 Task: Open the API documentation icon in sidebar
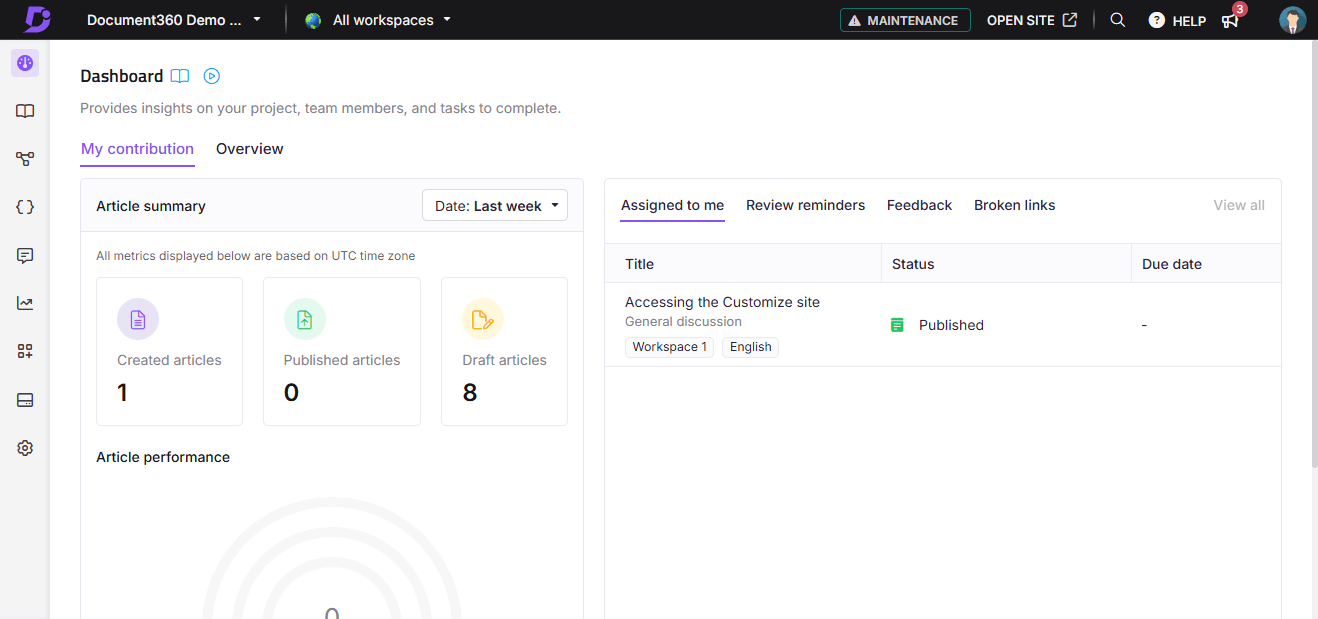click(24, 207)
